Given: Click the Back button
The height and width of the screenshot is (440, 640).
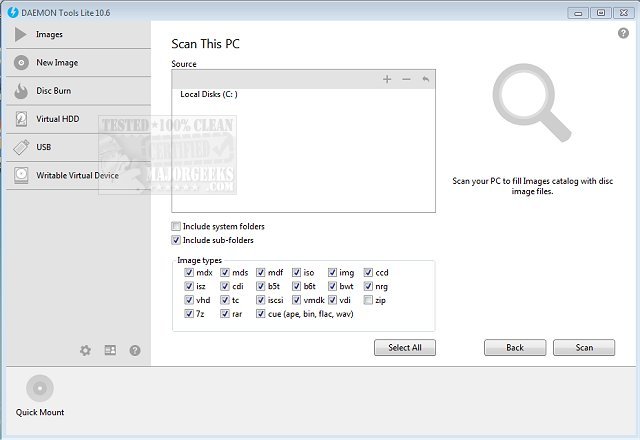Looking at the screenshot, I should [x=515, y=347].
